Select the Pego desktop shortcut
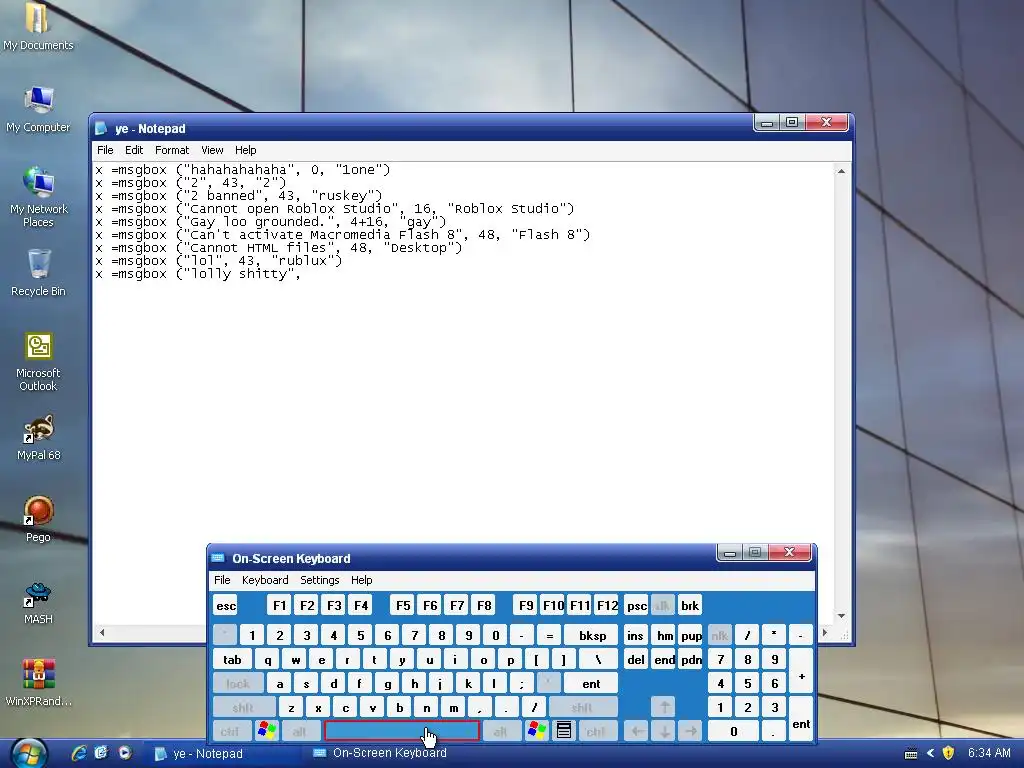 tap(38, 519)
